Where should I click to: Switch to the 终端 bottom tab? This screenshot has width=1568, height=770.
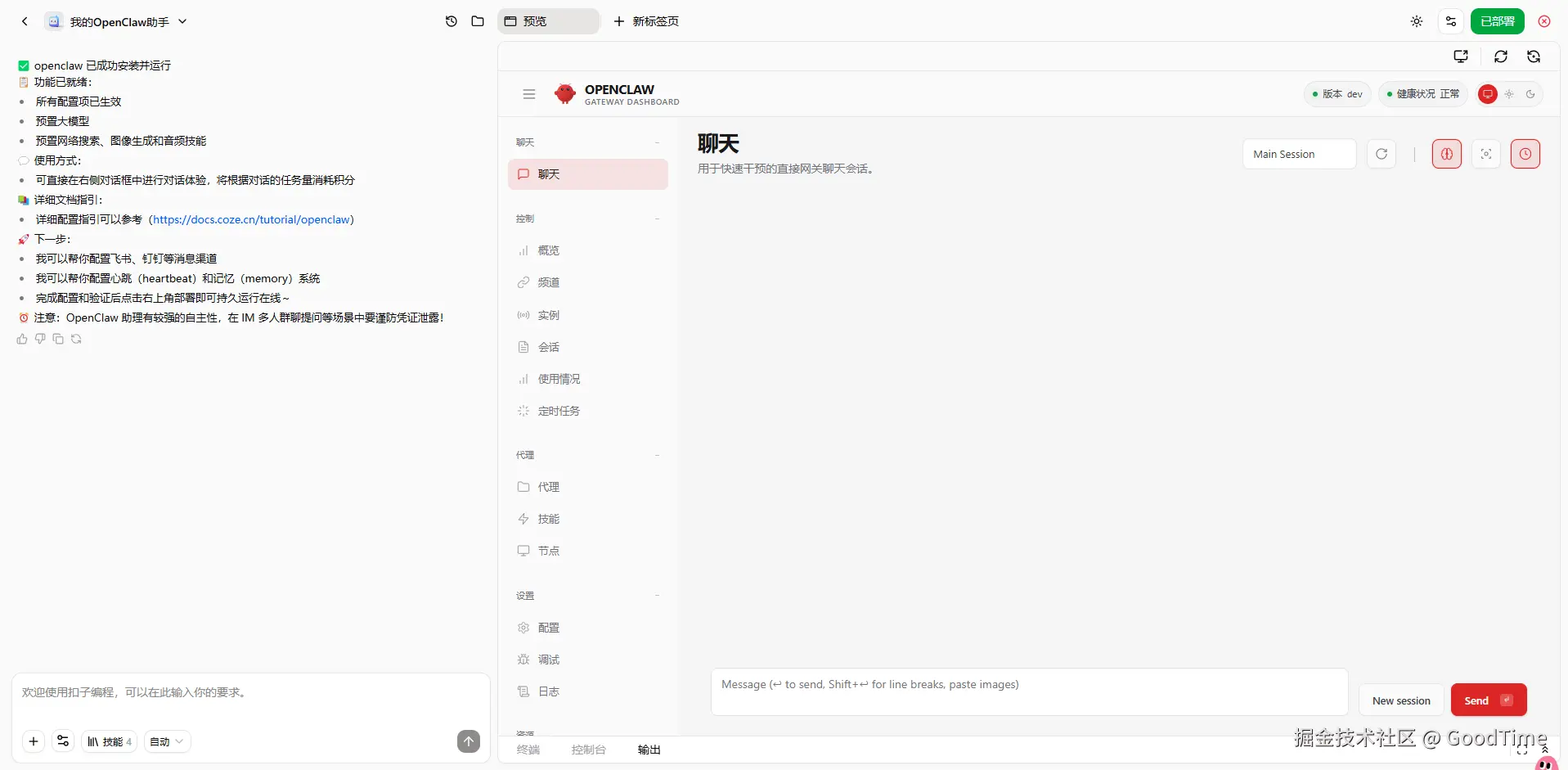click(528, 750)
